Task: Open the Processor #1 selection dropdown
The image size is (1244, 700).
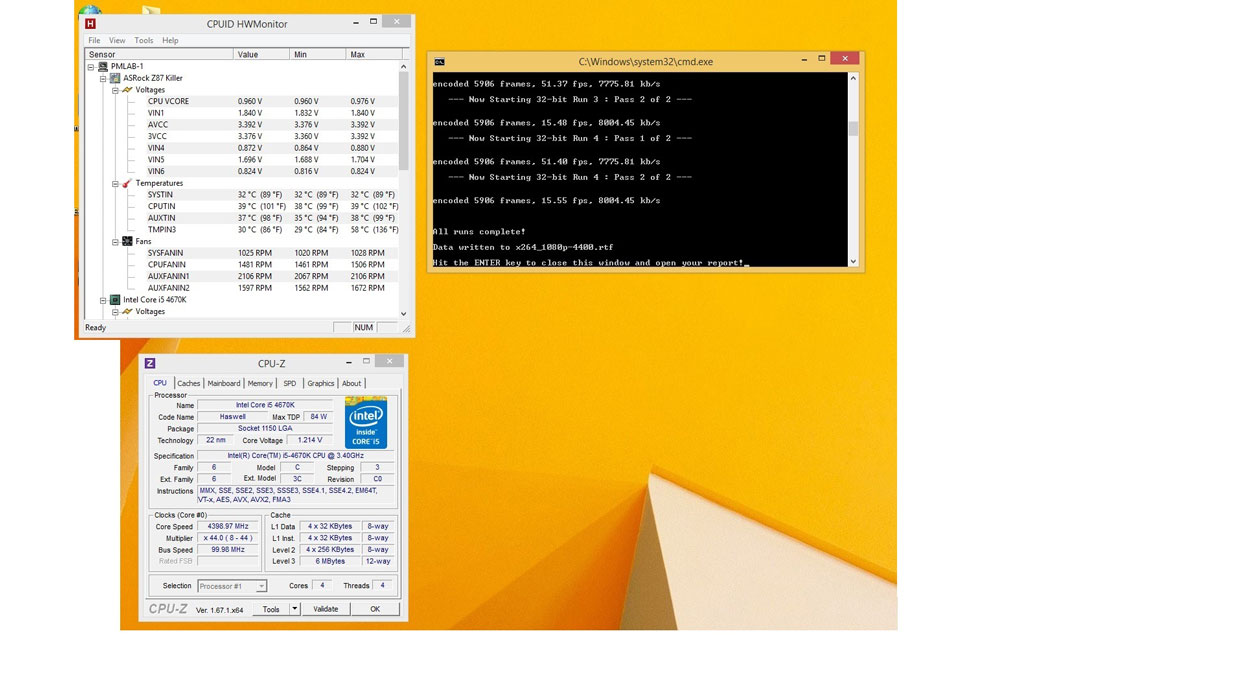Action: coord(262,587)
